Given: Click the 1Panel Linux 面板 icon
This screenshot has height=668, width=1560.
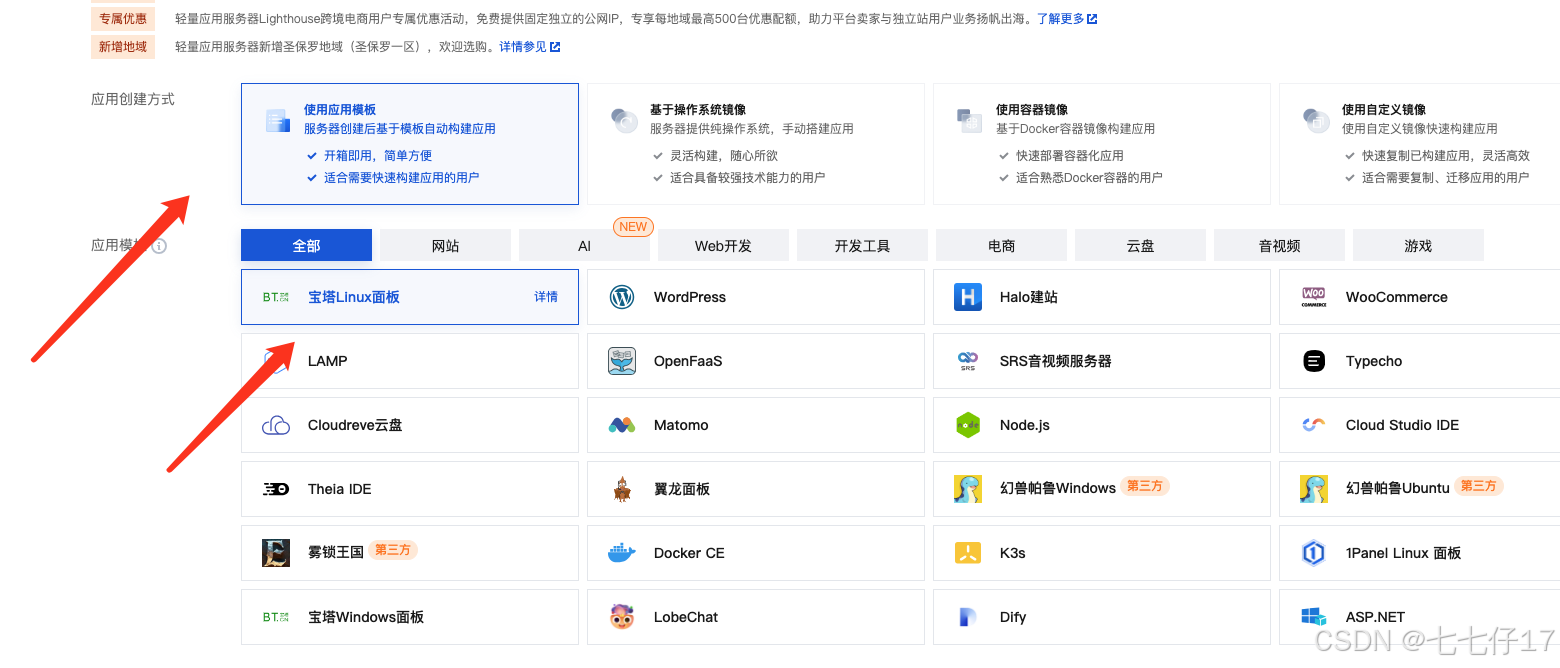Looking at the screenshot, I should (x=1314, y=553).
